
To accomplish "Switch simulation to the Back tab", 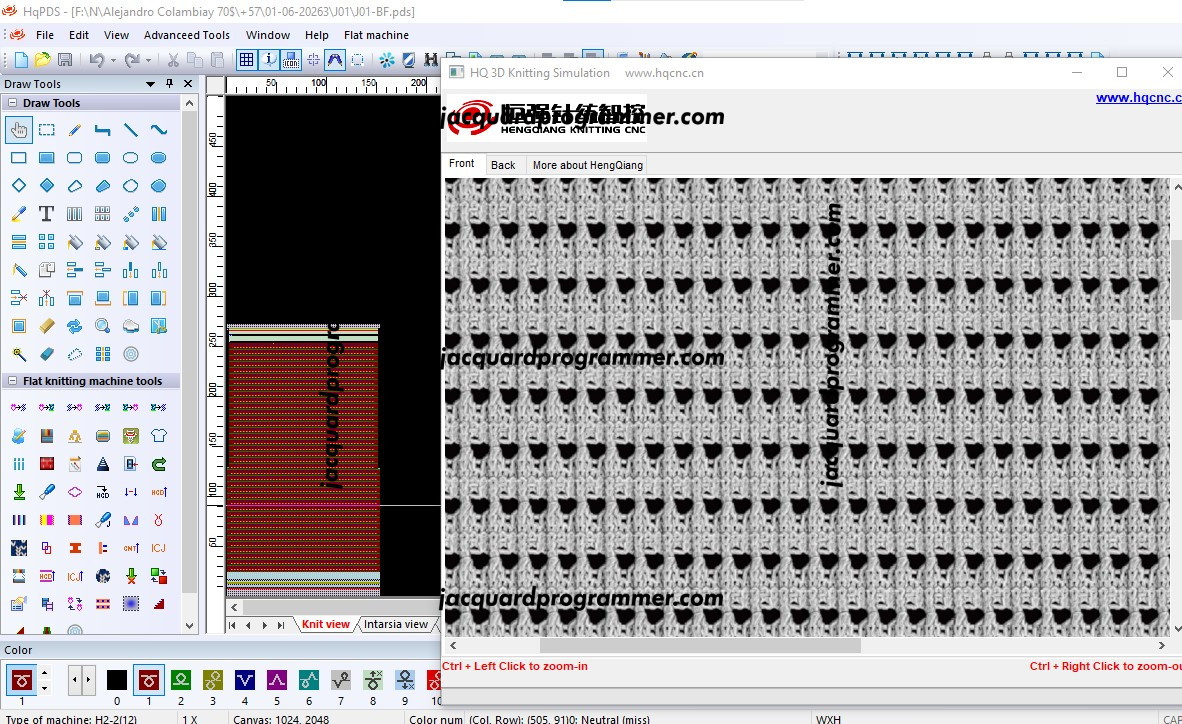I will click(503, 165).
